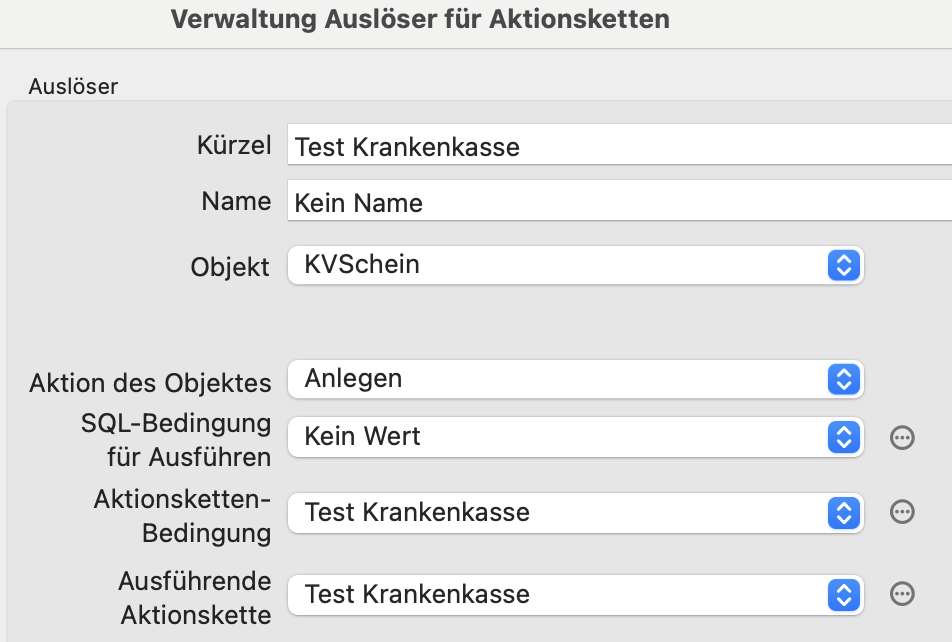
Task: Open the ellipsis button beside SQL-Bedingung dropdown
Action: click(x=902, y=437)
